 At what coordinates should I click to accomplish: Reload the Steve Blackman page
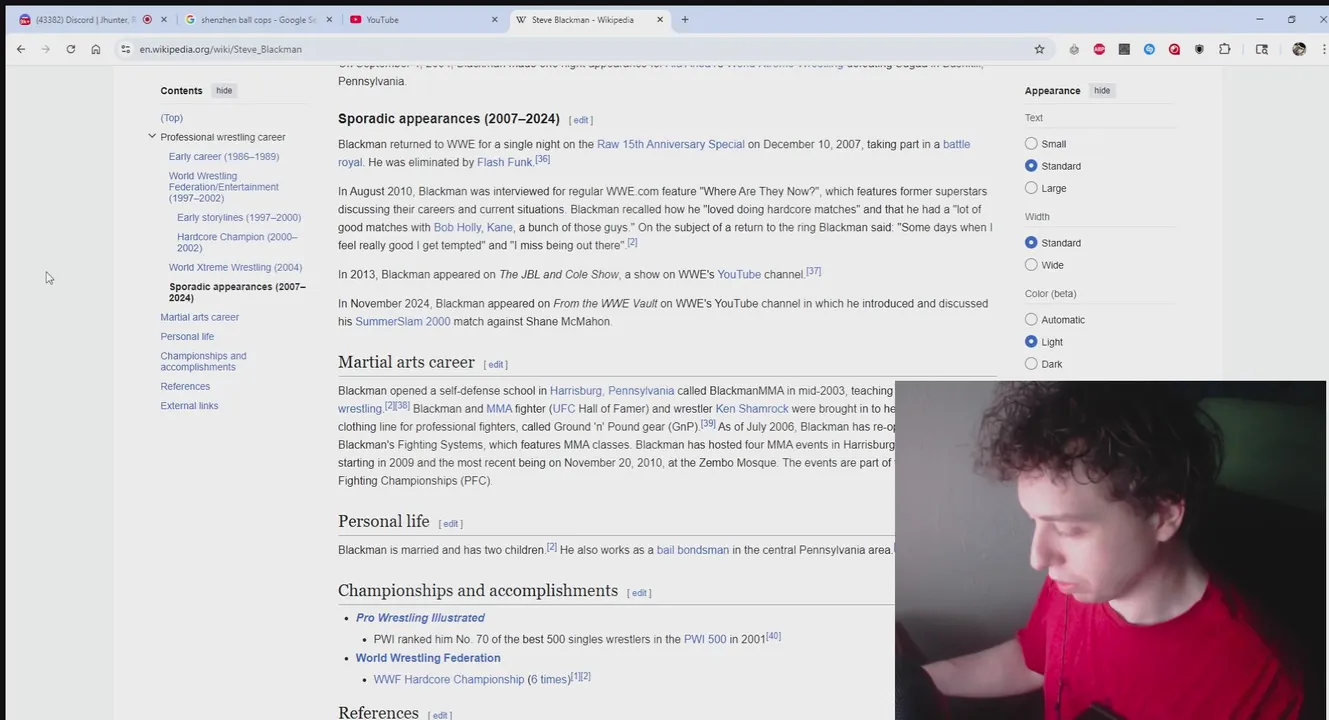pyautogui.click(x=71, y=49)
